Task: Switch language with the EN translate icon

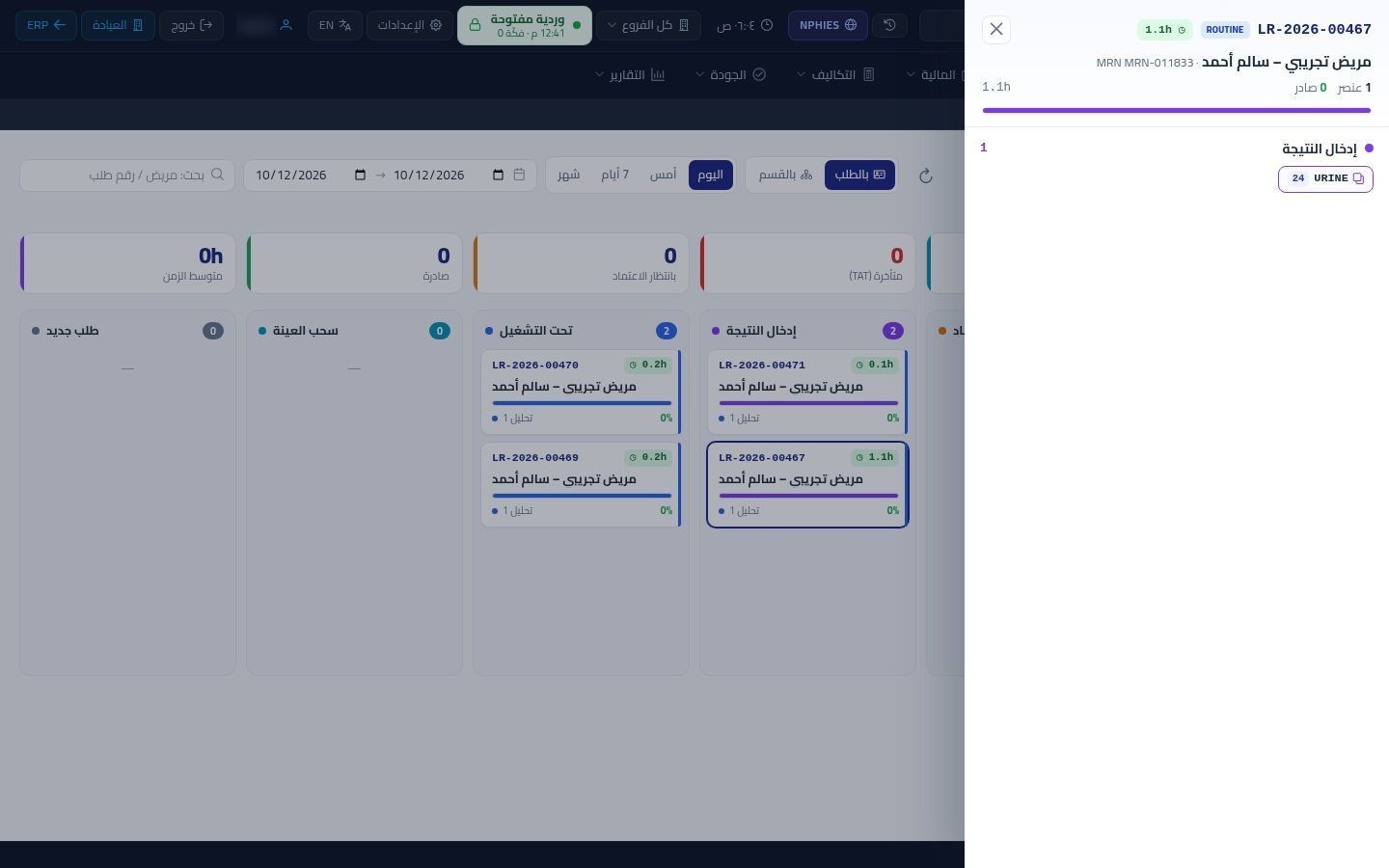Action: pos(335,25)
